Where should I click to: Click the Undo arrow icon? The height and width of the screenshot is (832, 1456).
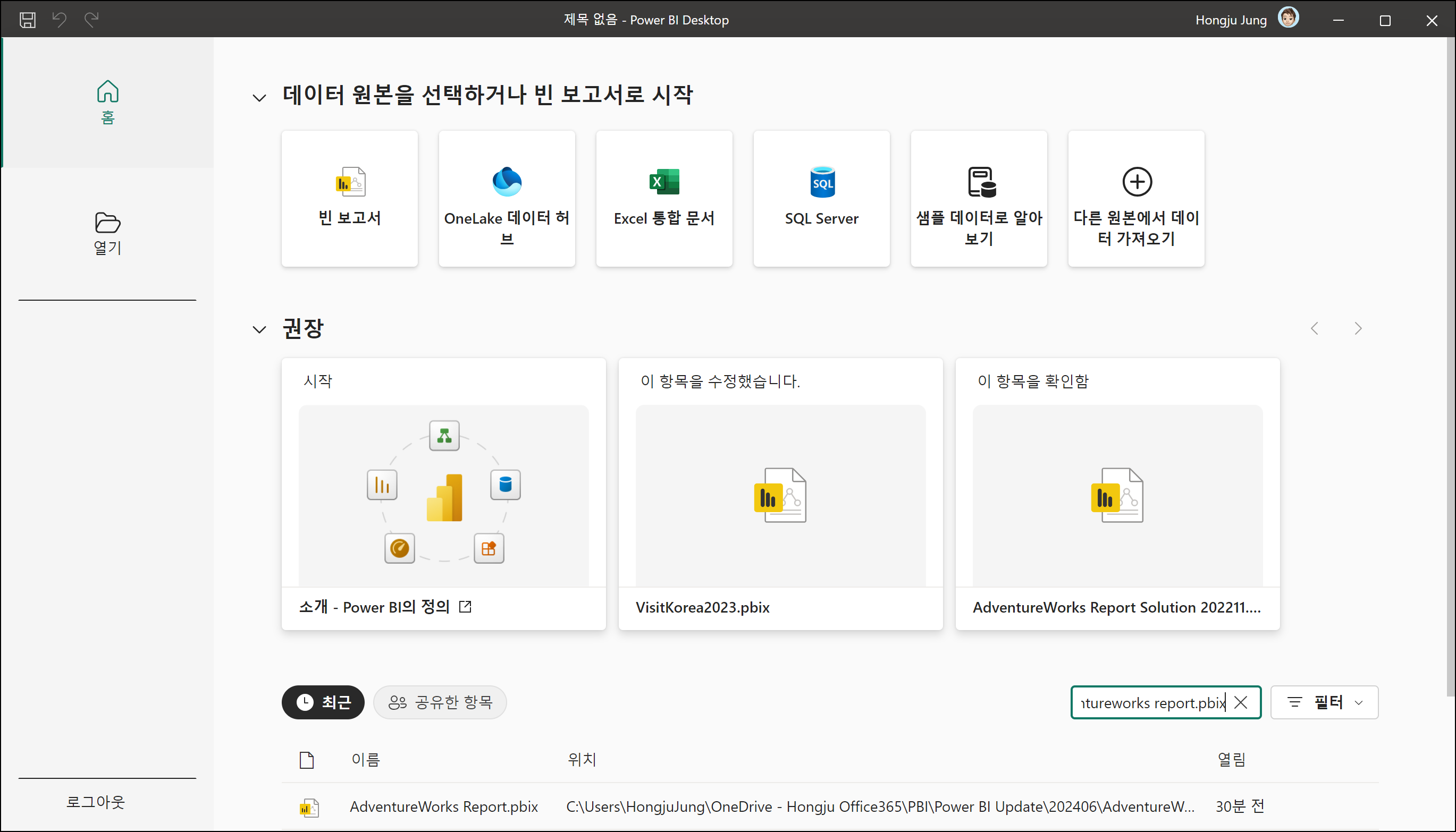click(x=60, y=20)
